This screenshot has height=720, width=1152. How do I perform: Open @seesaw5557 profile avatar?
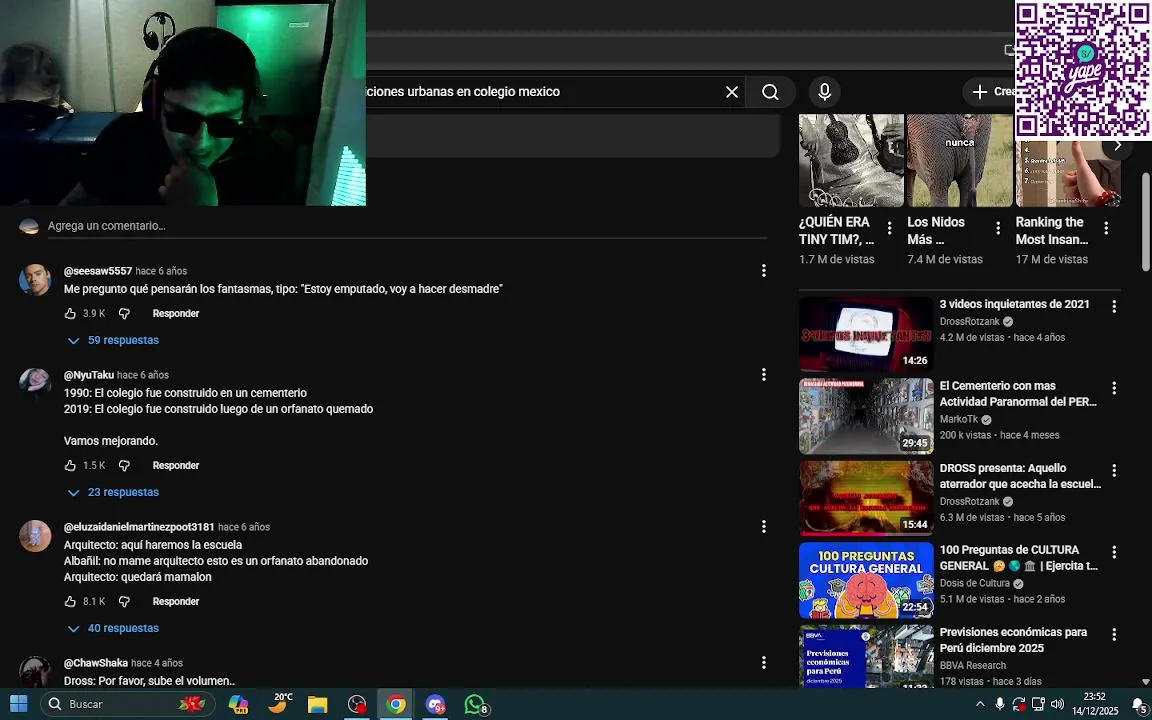coord(35,280)
